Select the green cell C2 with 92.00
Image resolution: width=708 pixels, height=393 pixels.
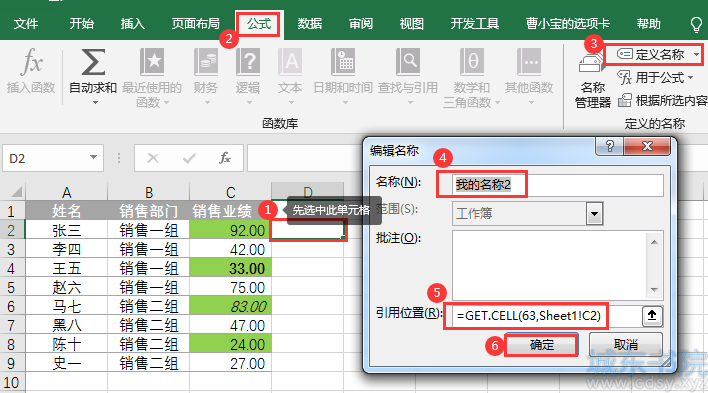(x=230, y=230)
